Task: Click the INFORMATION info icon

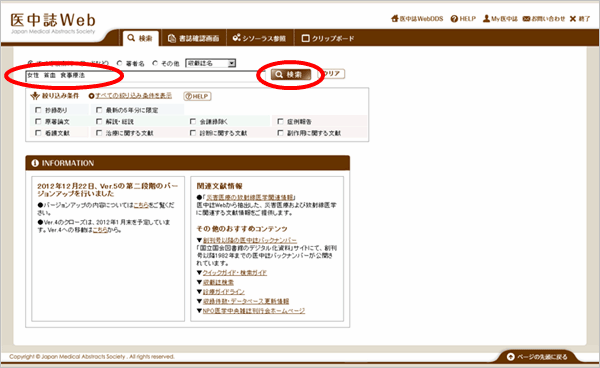Action: point(35,163)
